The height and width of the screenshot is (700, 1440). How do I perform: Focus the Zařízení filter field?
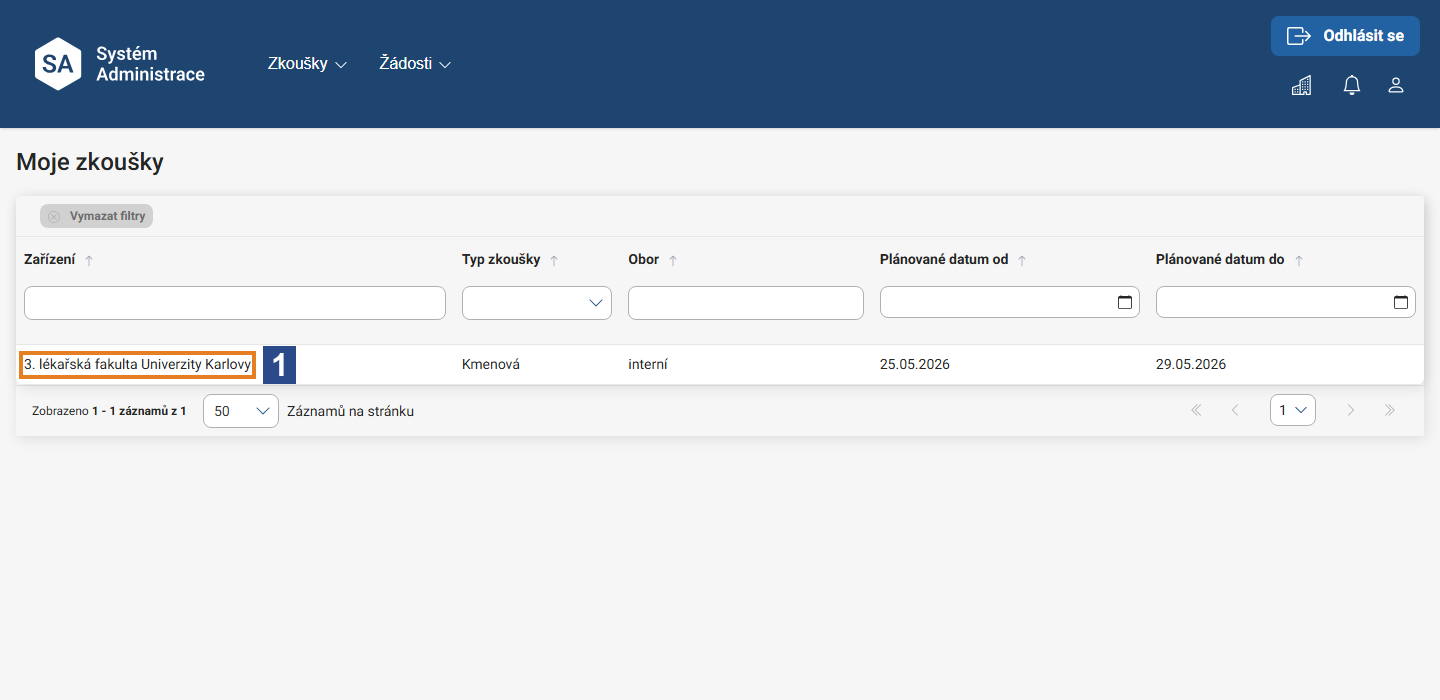pos(235,303)
